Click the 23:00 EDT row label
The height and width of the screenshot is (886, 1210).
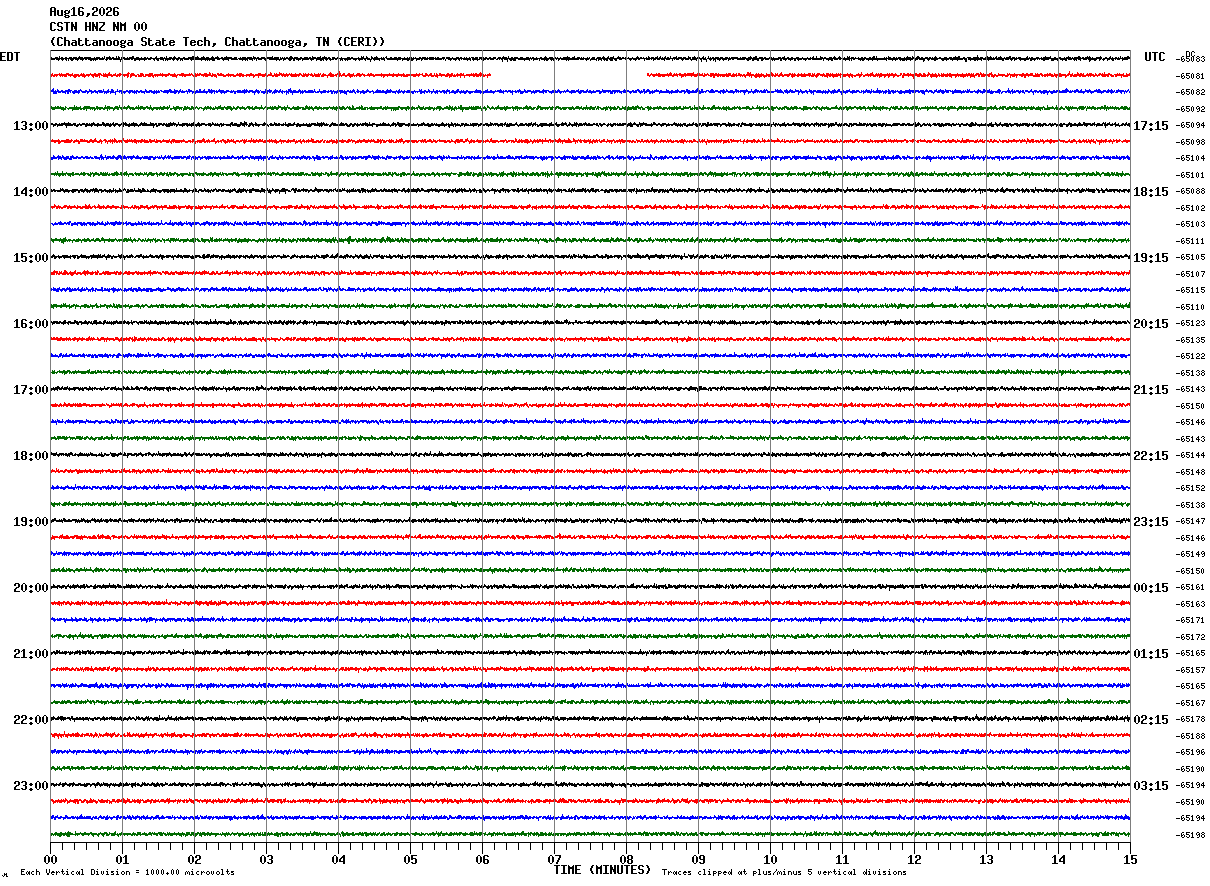(x=30, y=786)
